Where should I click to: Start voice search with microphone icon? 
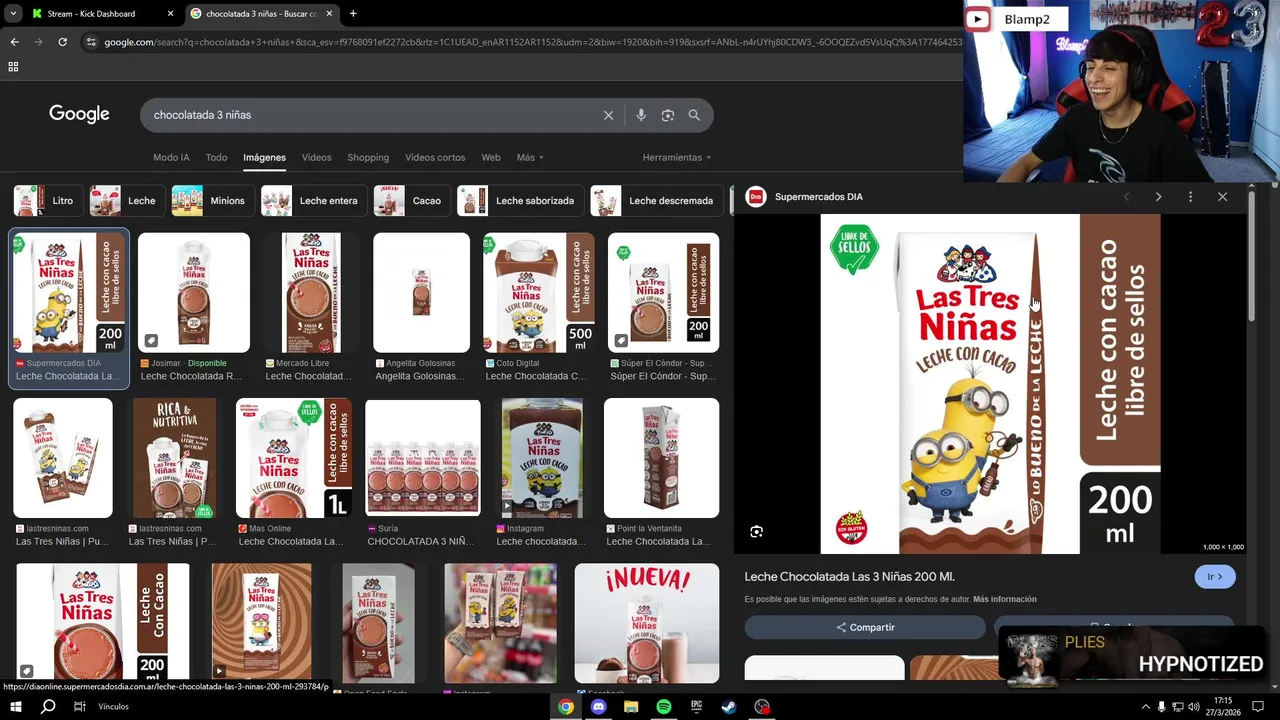click(x=641, y=115)
